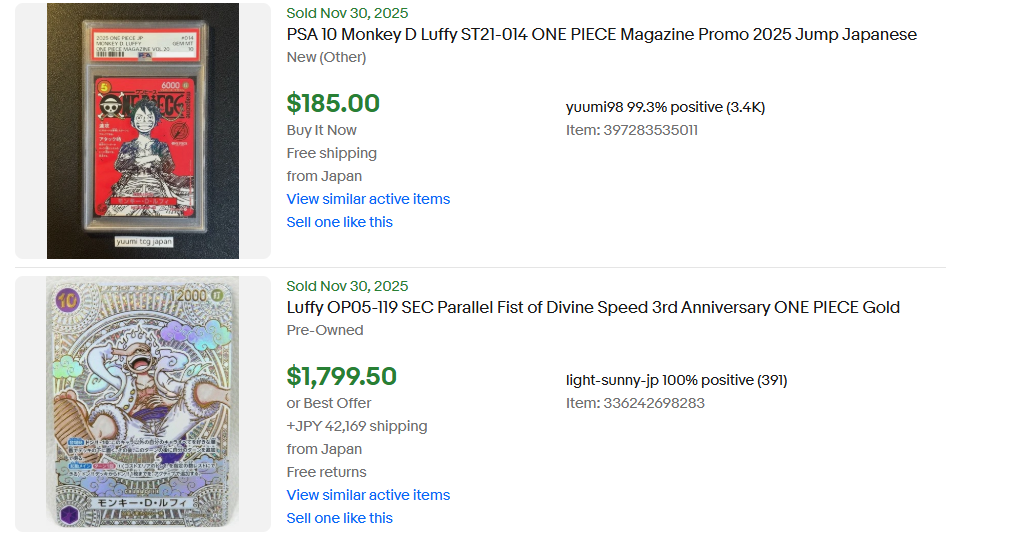
Task: Click the $1,799.50 sold price
Action: click(341, 376)
